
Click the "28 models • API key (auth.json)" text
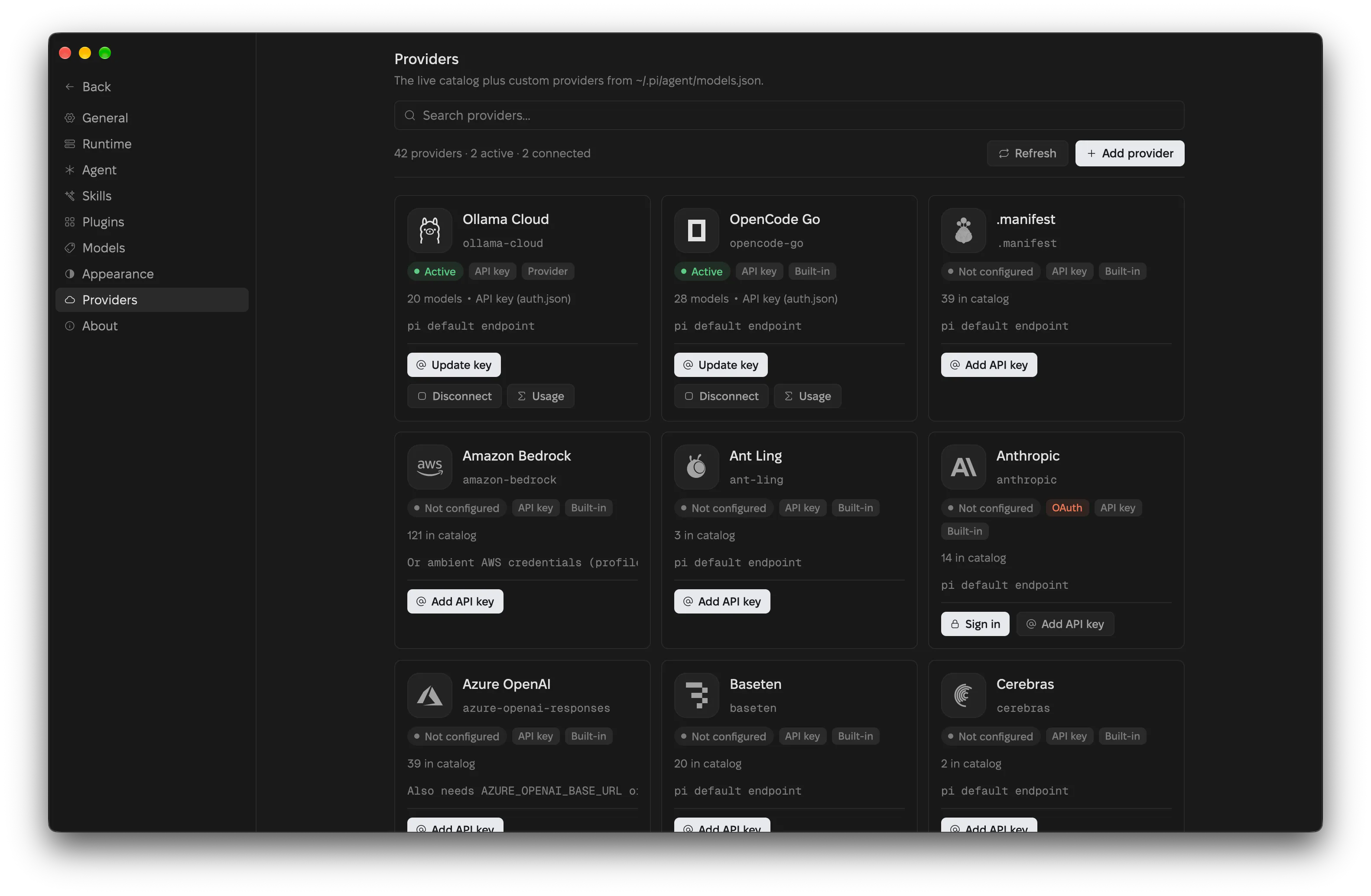point(755,299)
